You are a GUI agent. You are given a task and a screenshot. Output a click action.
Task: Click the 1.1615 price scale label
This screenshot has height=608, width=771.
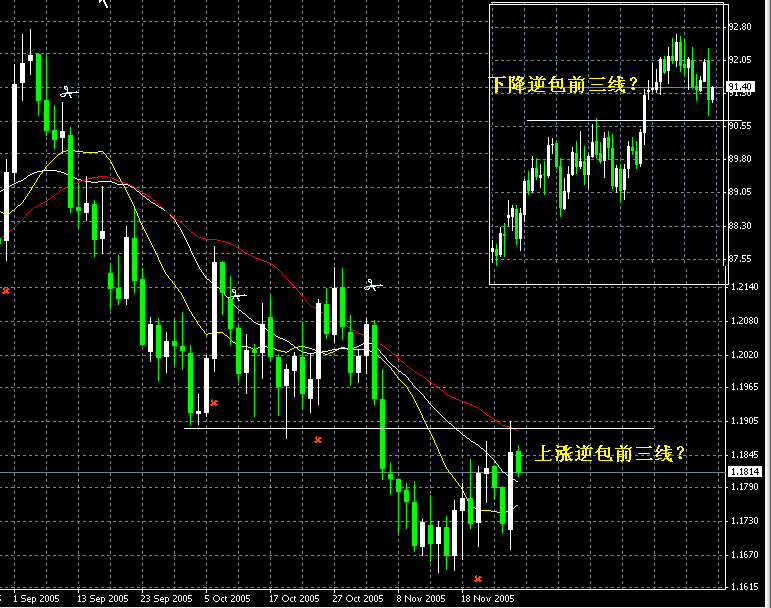tap(744, 586)
